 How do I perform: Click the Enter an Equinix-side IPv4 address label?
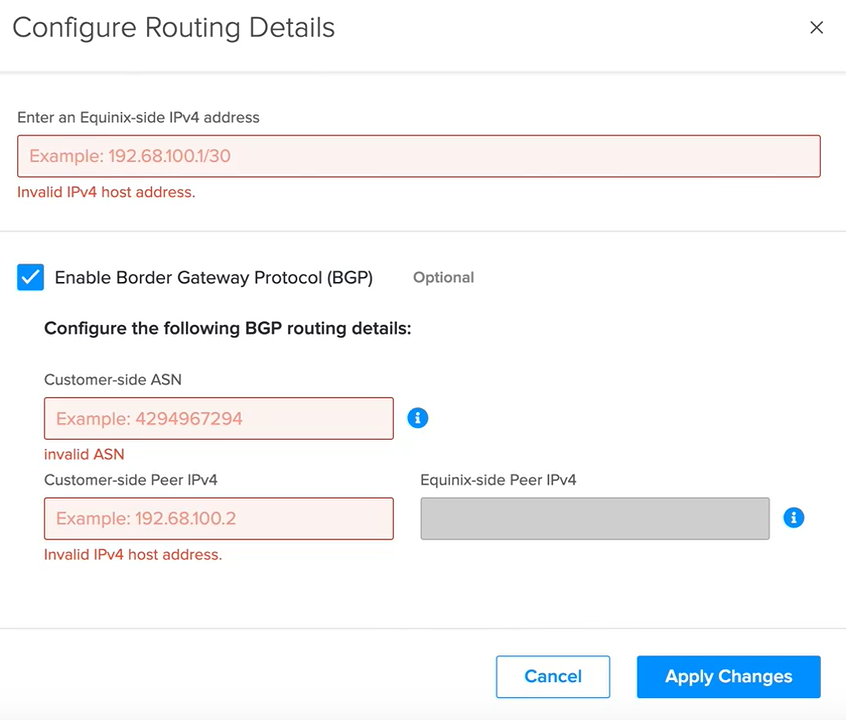pyautogui.click(x=138, y=118)
